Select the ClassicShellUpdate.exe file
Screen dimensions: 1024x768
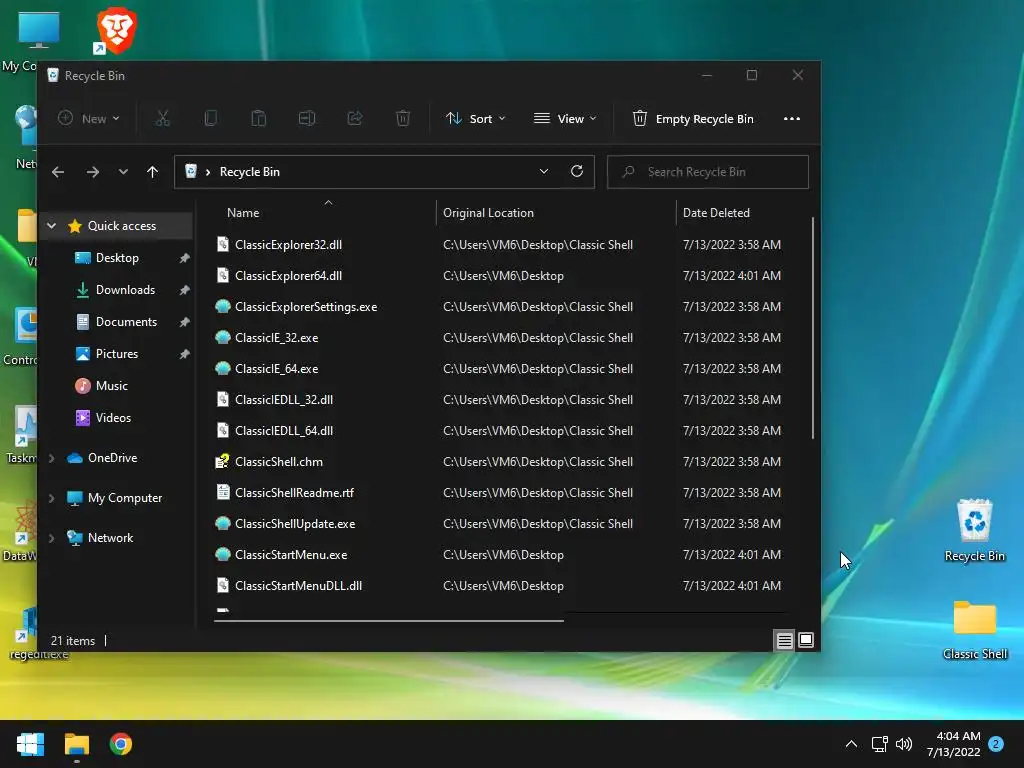295,524
